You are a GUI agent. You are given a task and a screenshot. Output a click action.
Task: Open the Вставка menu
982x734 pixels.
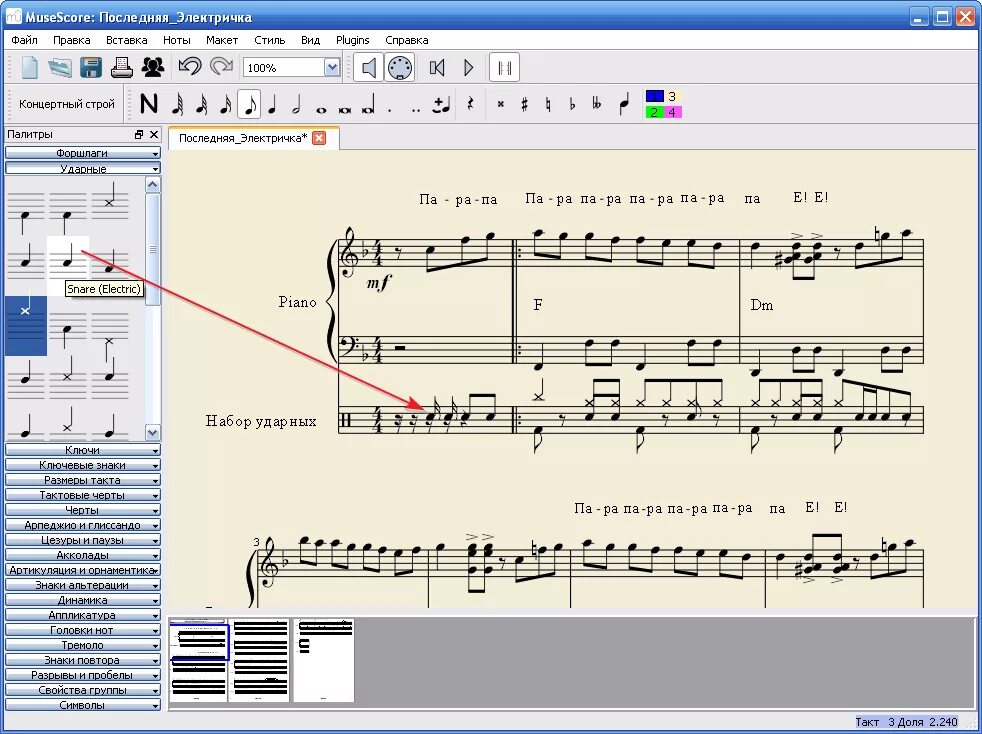(x=127, y=40)
